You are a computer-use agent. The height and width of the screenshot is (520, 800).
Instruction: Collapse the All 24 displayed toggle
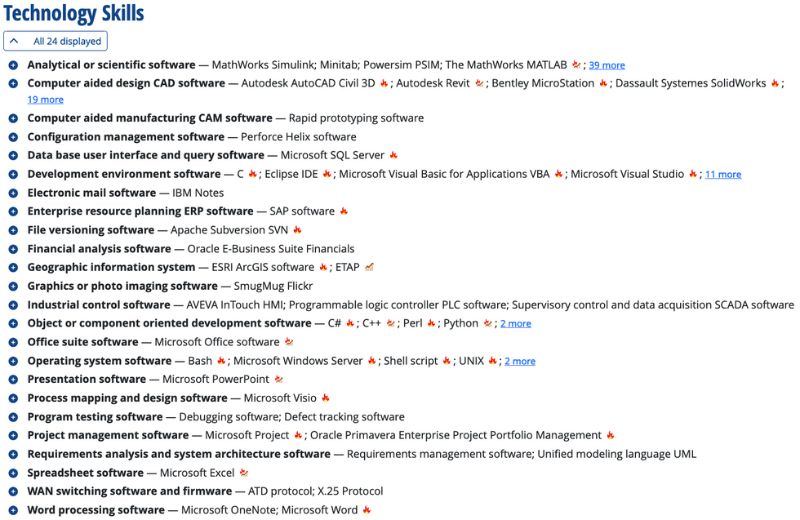(56, 41)
